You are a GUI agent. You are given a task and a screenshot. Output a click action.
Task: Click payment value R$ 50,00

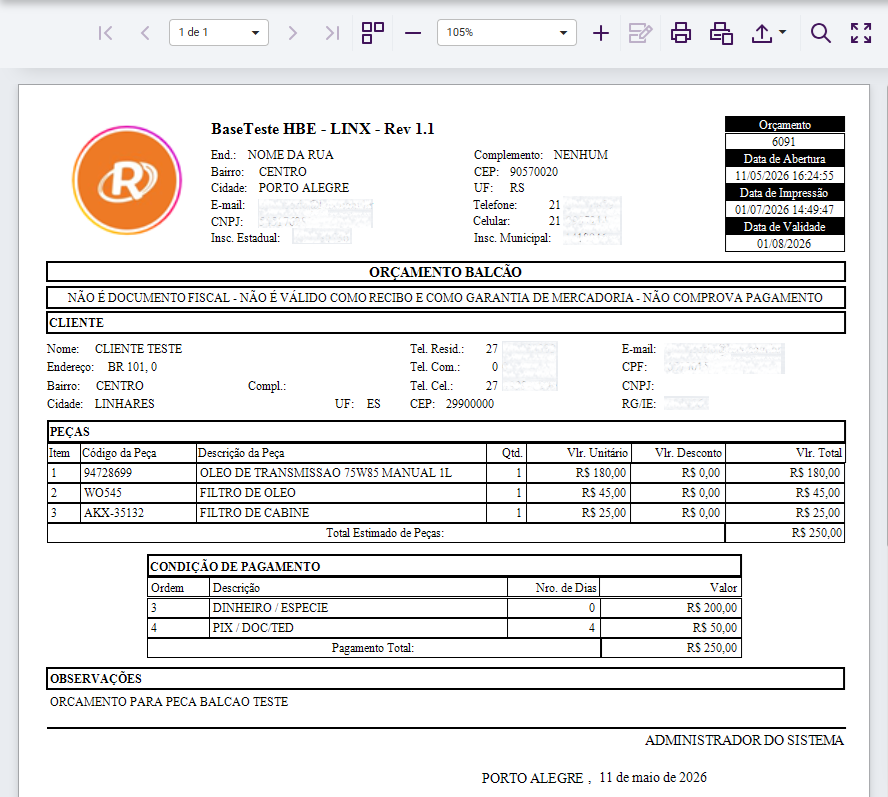pyautogui.click(x=715, y=628)
